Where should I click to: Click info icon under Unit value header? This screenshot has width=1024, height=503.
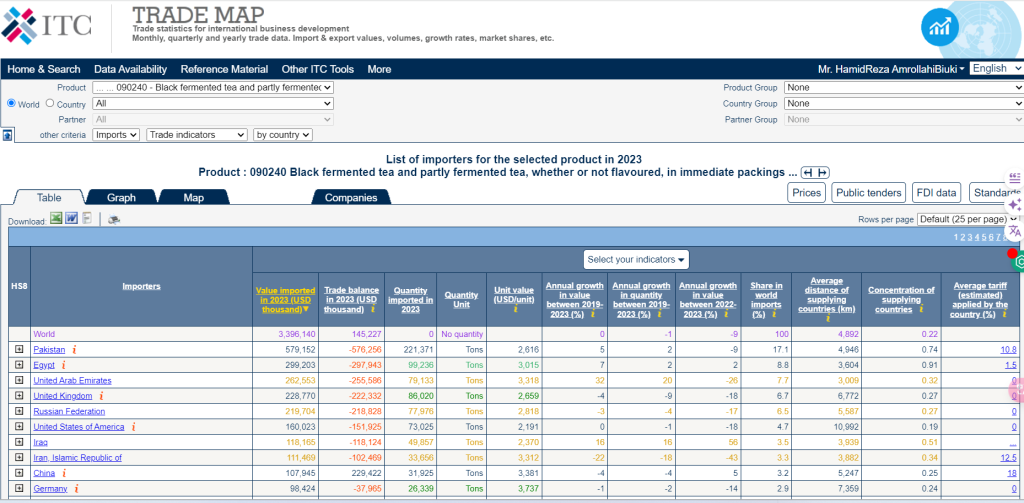515,309
